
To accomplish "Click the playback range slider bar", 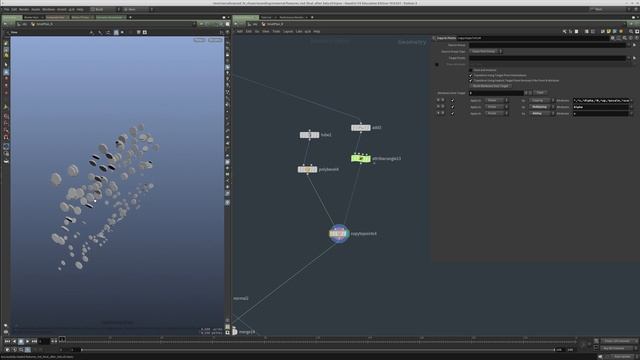I will point(318,350).
